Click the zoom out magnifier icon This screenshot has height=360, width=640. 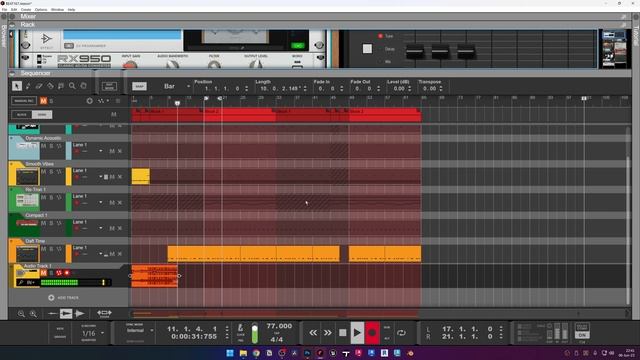21,313
